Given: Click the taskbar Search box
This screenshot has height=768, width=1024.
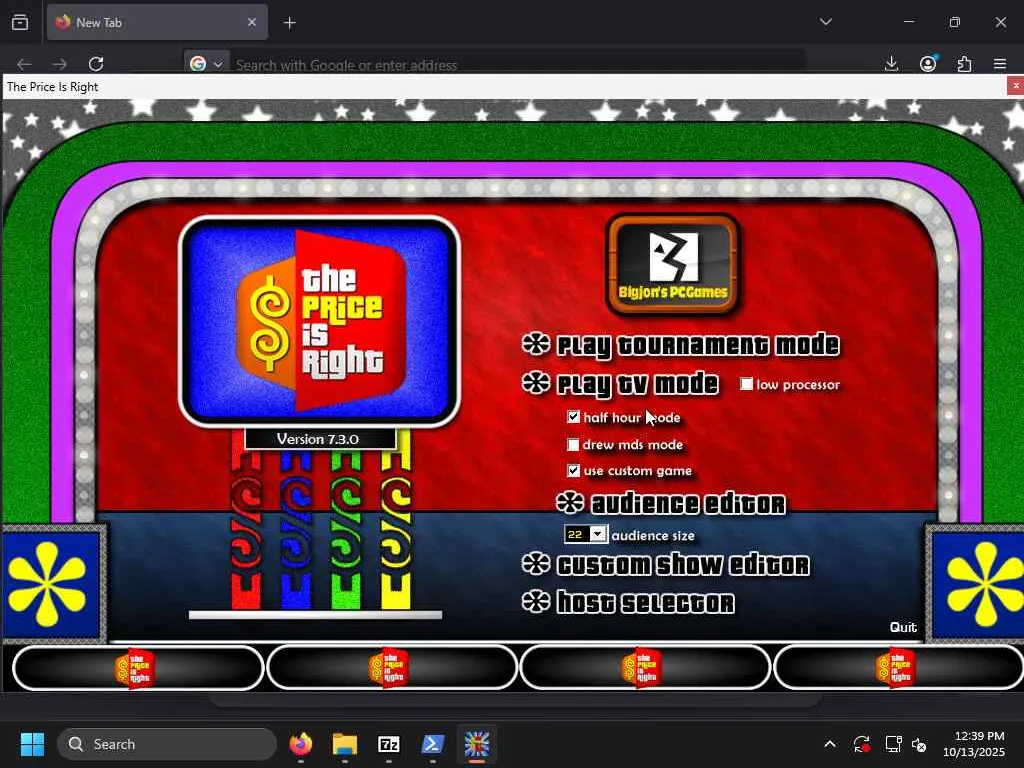Looking at the screenshot, I should click(167, 744).
